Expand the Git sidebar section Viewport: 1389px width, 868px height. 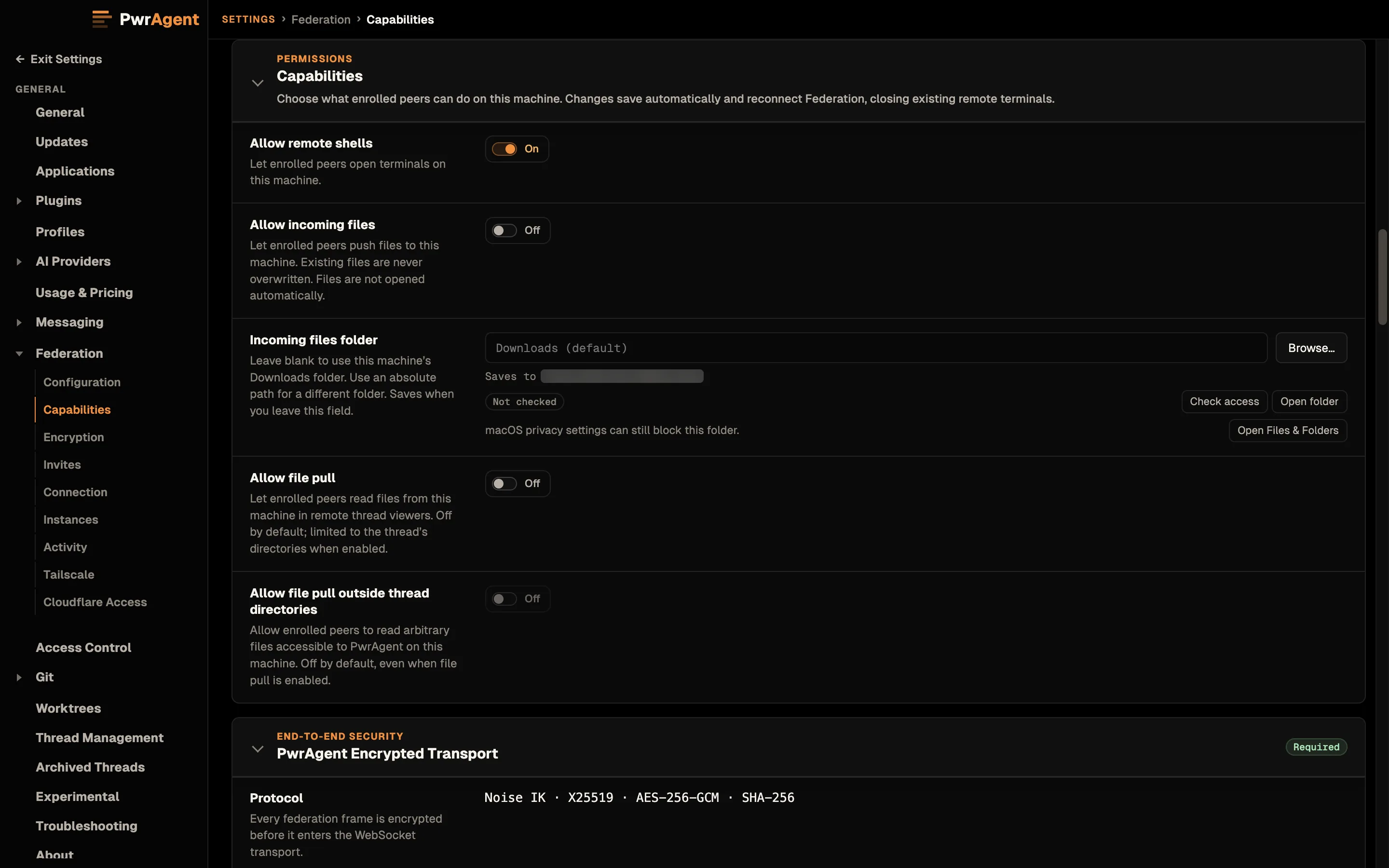tap(19, 678)
